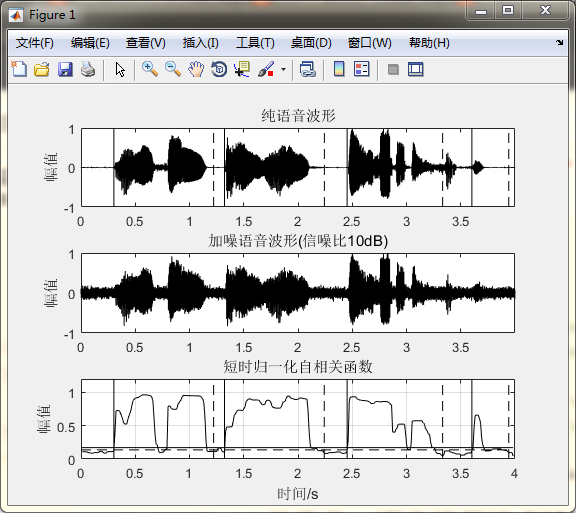Viewport: 576px width, 513px height.
Task: Save the figure with the floppy icon
Action: click(65, 69)
